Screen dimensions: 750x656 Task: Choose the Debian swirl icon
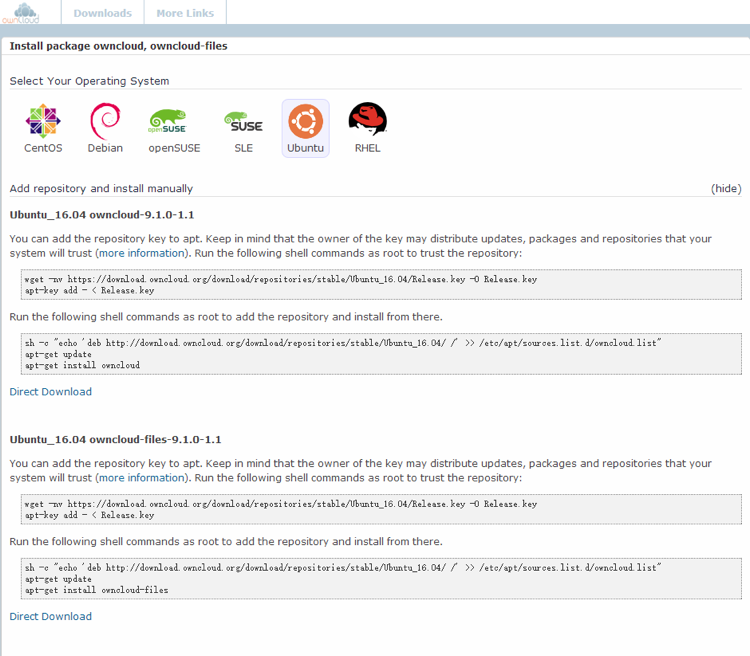(105, 121)
